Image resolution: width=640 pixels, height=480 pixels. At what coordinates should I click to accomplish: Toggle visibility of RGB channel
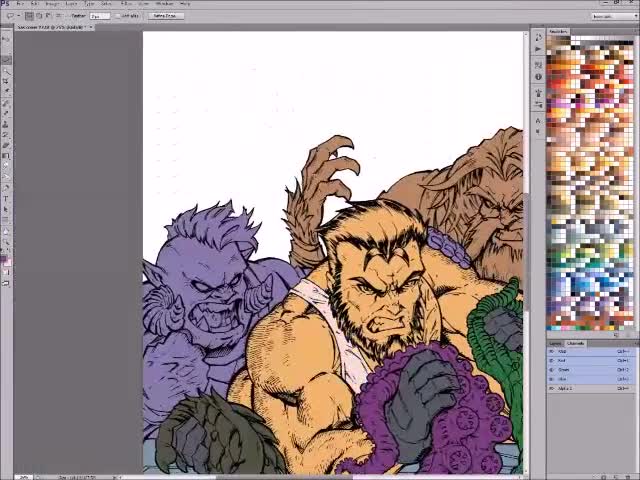click(x=552, y=351)
